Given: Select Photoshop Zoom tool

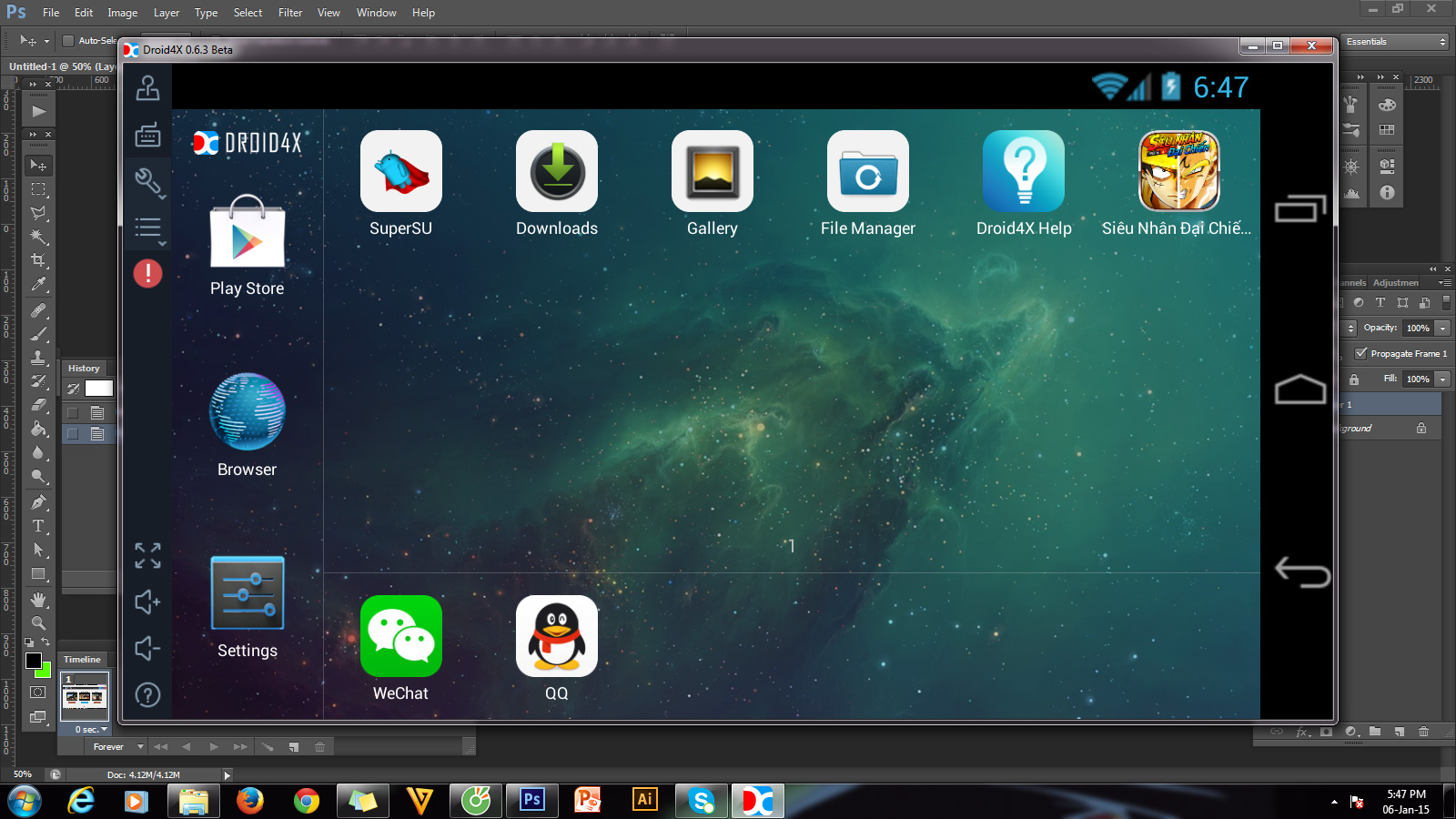Looking at the screenshot, I should pos(38,623).
